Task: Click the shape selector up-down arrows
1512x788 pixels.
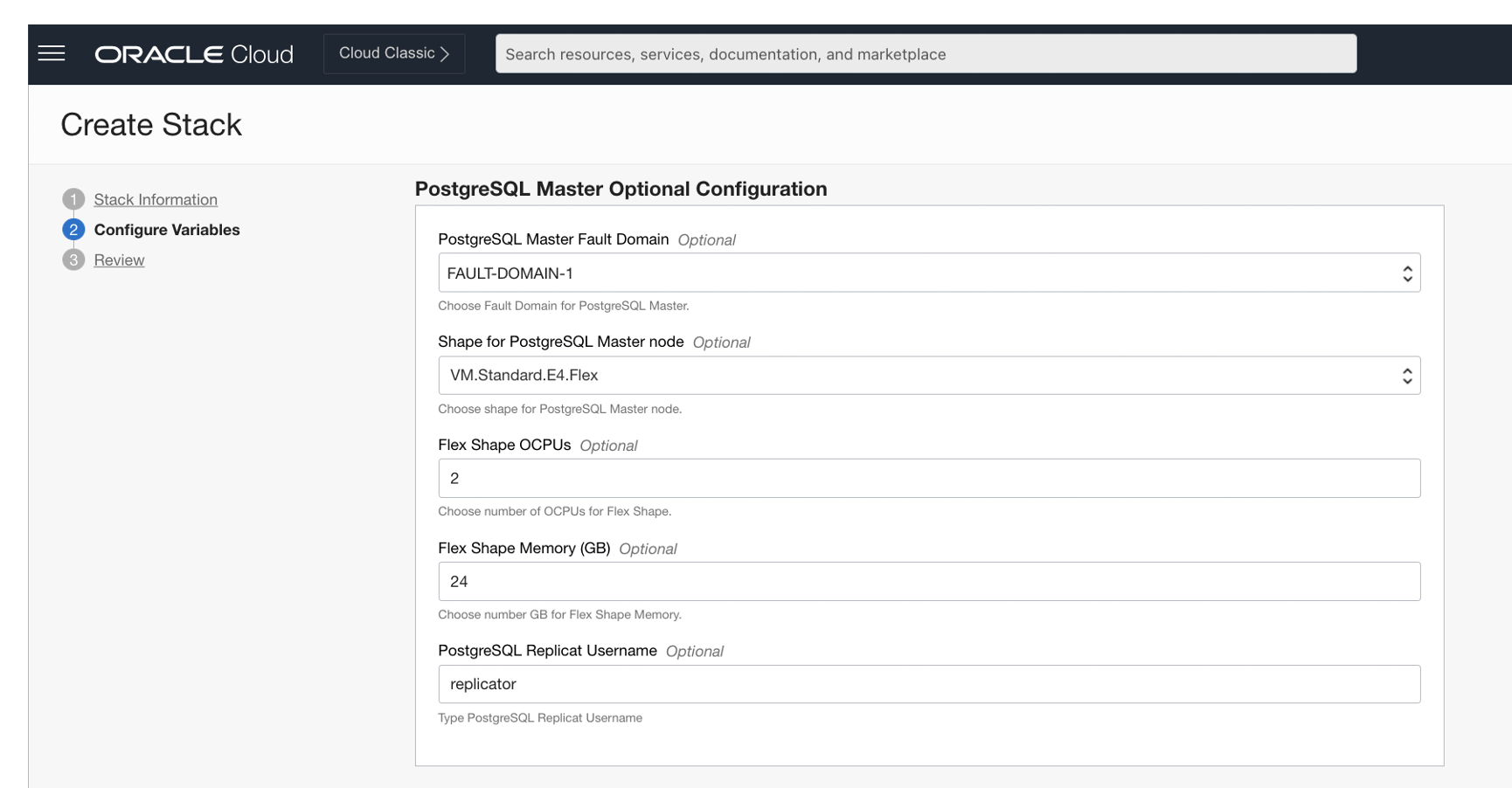Action: coord(1407,375)
